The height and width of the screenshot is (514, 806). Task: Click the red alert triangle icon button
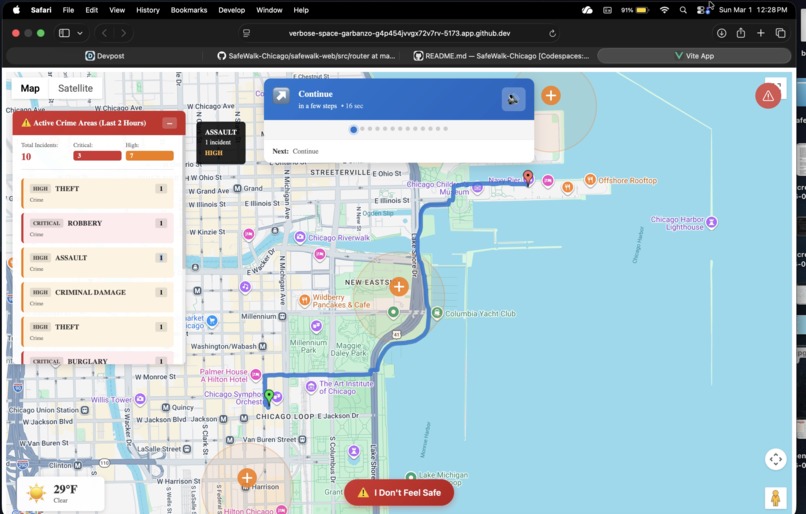tap(768, 96)
